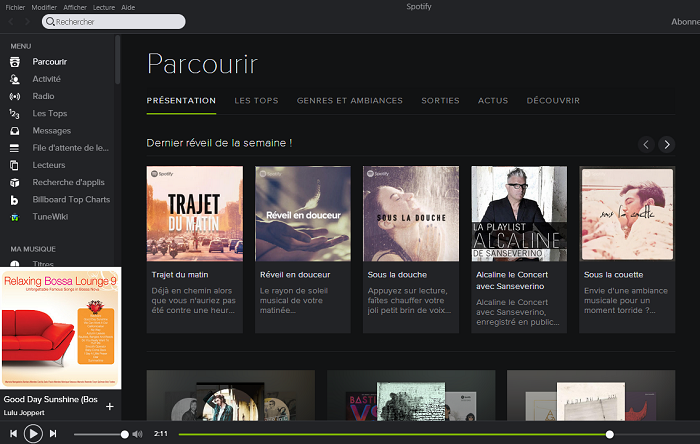Mute sound with the speaker icon
700x444 pixels.
click(x=137, y=434)
